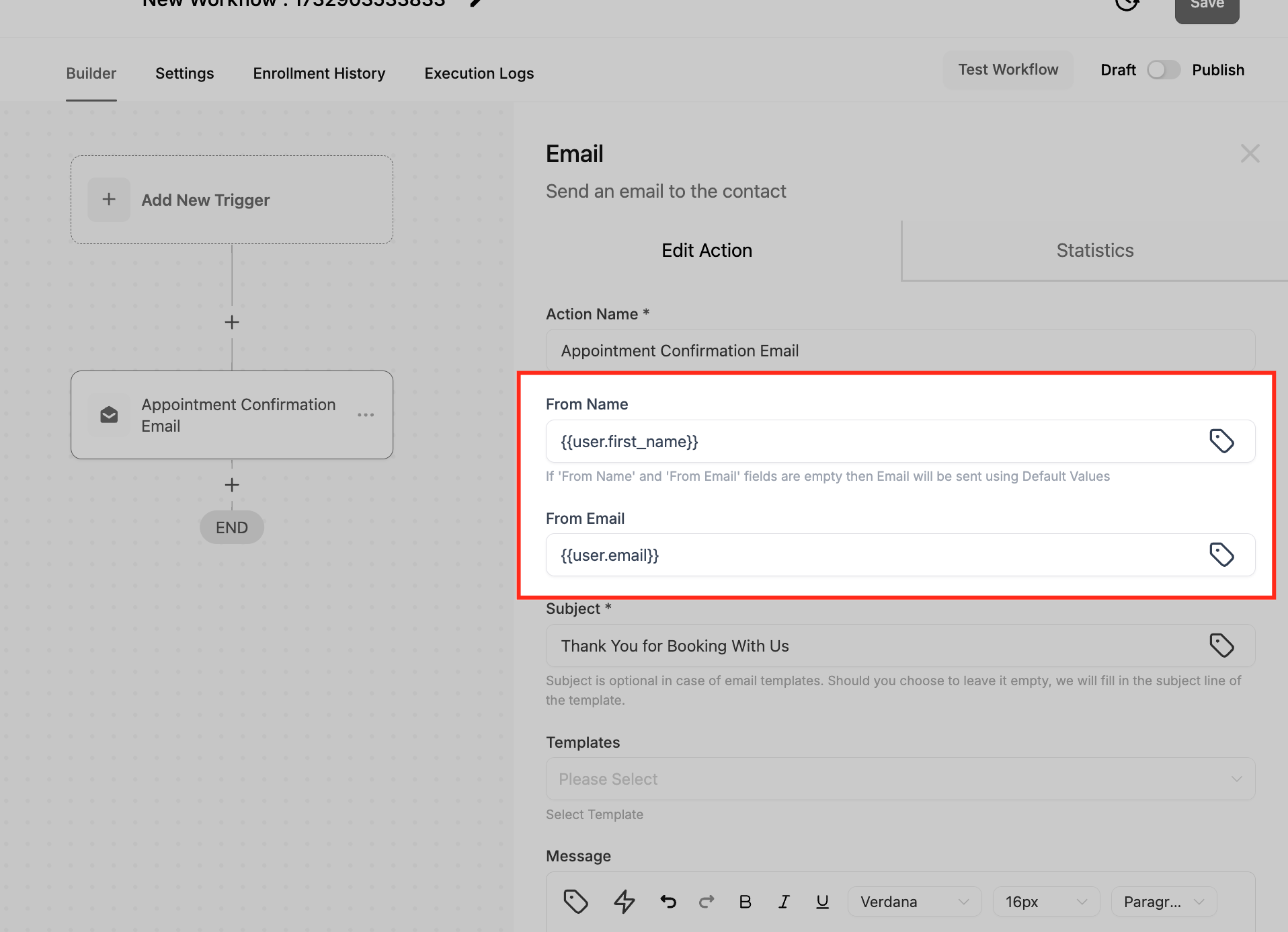Open the merge tag picker in the Message toolbar

(576, 901)
